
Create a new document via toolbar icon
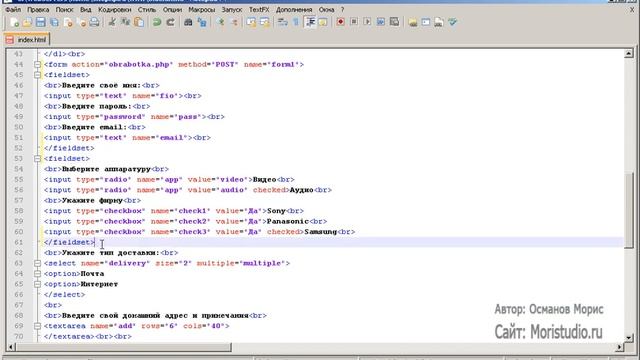[14, 22]
